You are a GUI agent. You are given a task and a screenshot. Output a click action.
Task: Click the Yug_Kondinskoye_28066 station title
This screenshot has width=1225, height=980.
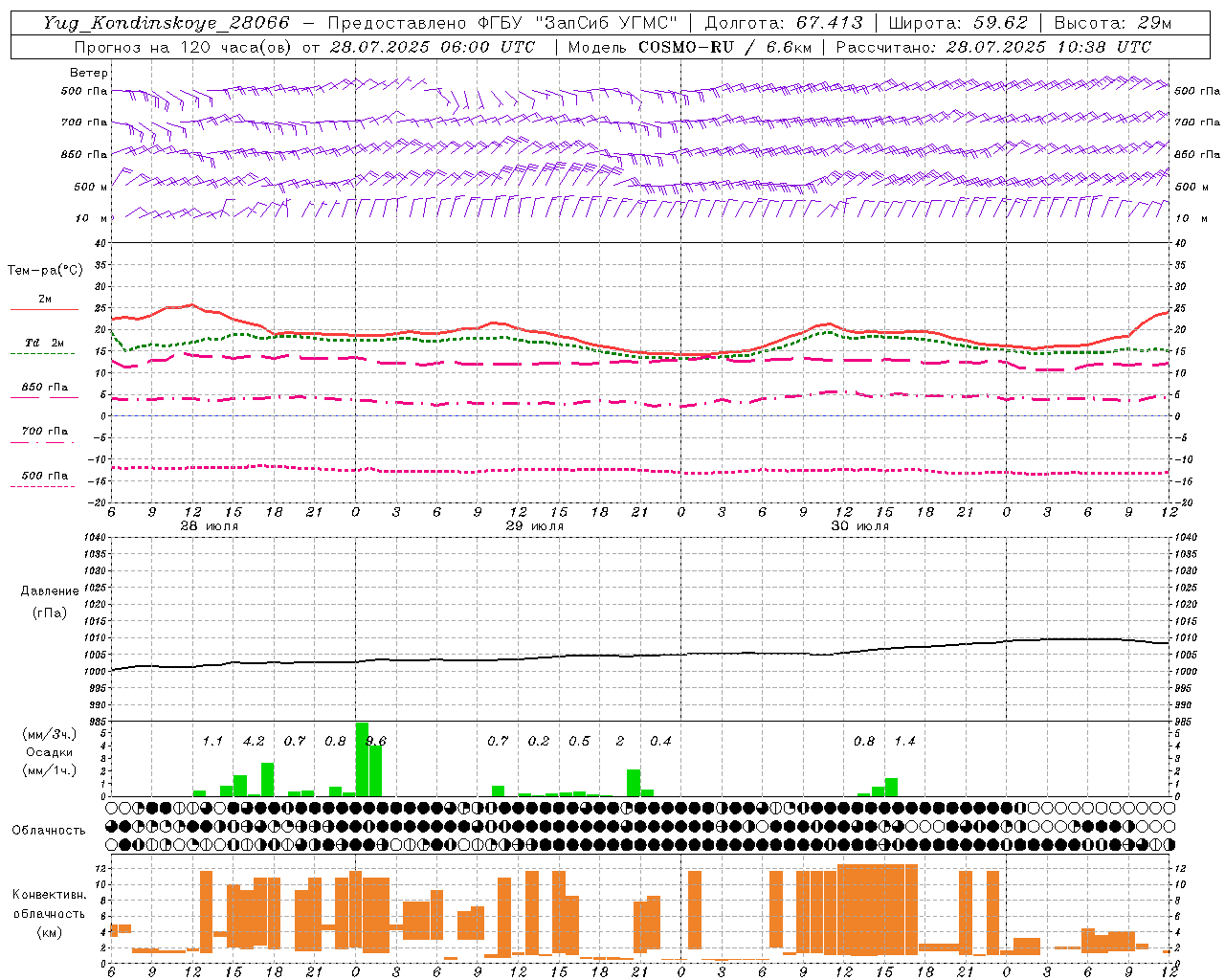167,23
